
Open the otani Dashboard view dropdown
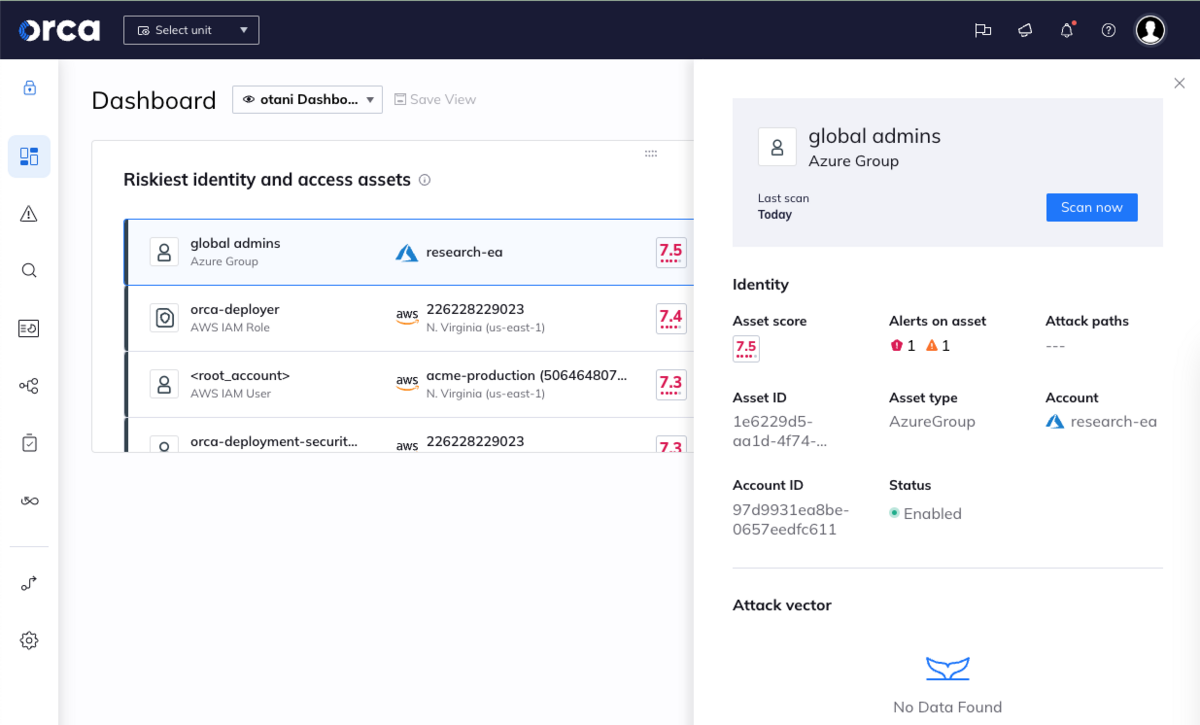click(307, 99)
